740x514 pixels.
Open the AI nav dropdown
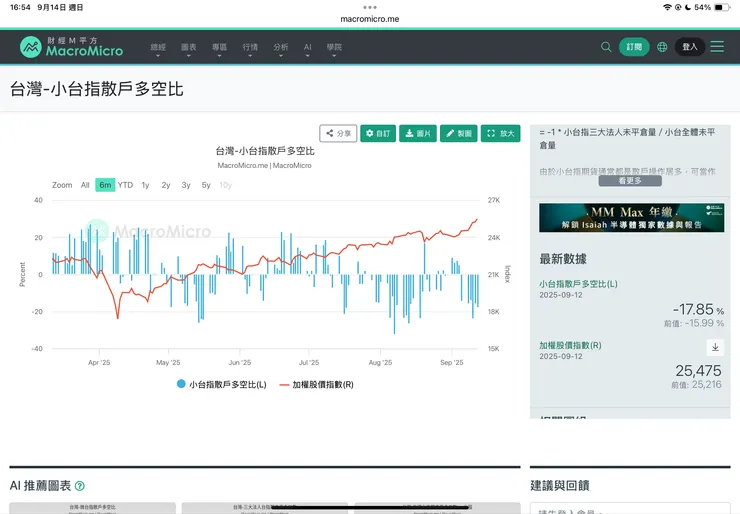(x=307, y=49)
